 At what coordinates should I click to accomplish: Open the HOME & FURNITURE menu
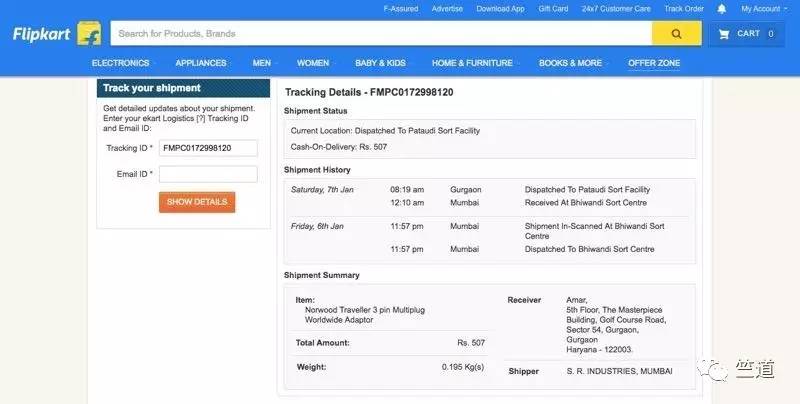[472, 63]
